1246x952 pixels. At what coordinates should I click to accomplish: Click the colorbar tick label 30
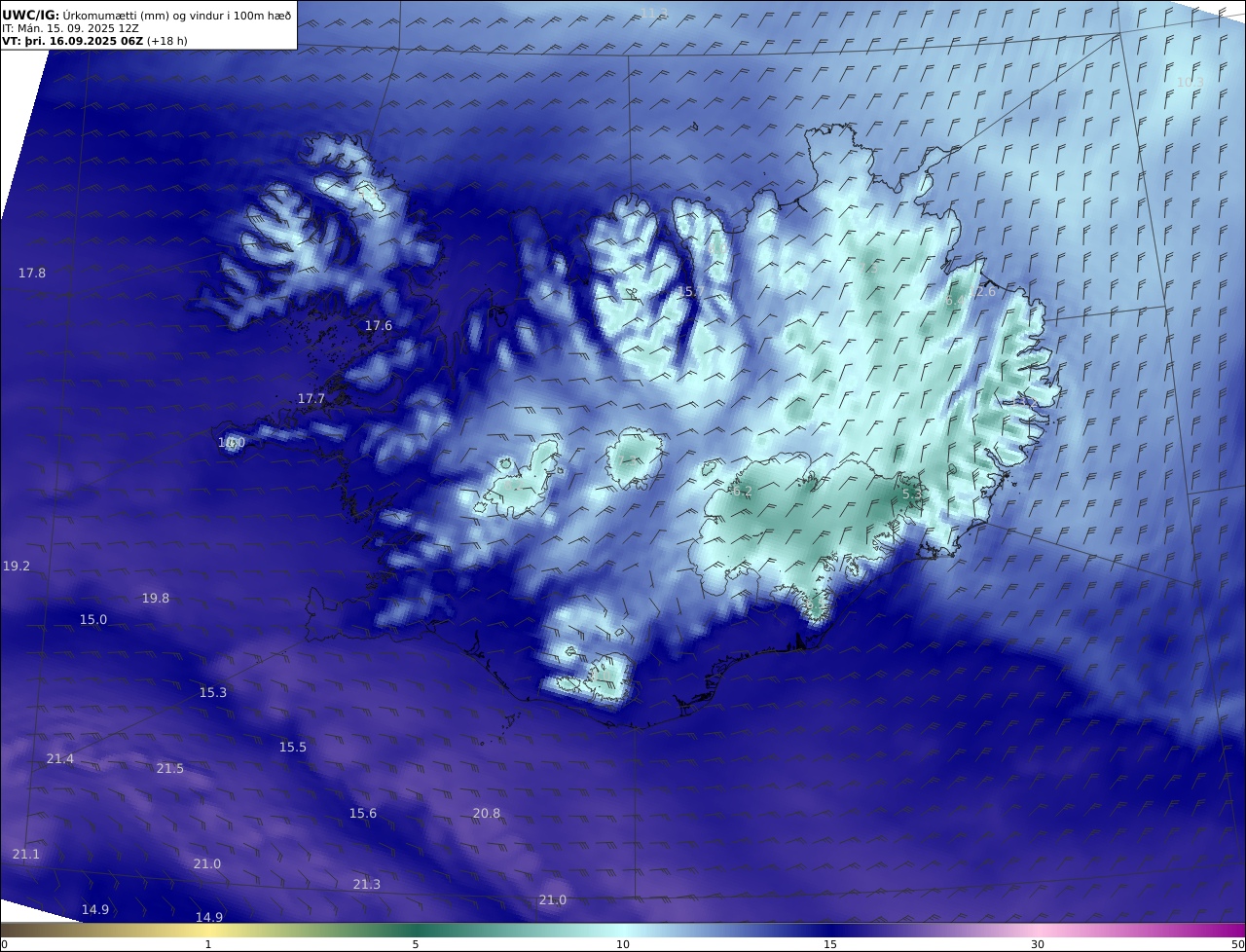(1038, 944)
